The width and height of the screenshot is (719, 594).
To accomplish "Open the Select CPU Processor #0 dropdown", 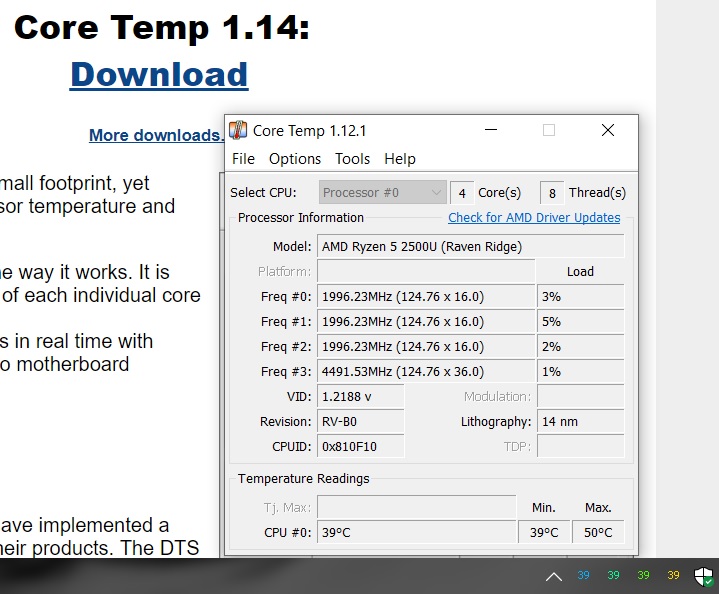I will [382, 192].
